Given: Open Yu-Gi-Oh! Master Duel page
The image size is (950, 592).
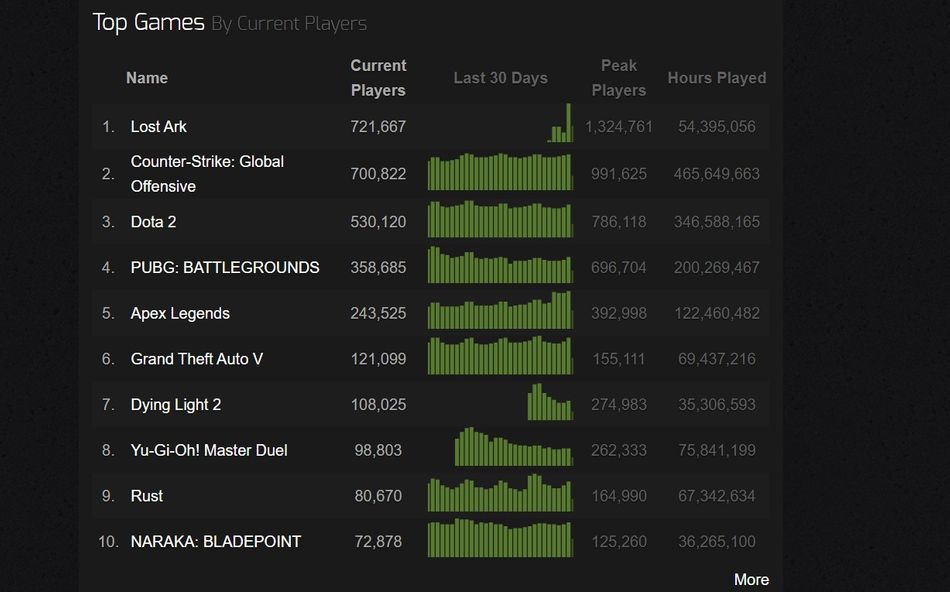Looking at the screenshot, I should point(209,450).
